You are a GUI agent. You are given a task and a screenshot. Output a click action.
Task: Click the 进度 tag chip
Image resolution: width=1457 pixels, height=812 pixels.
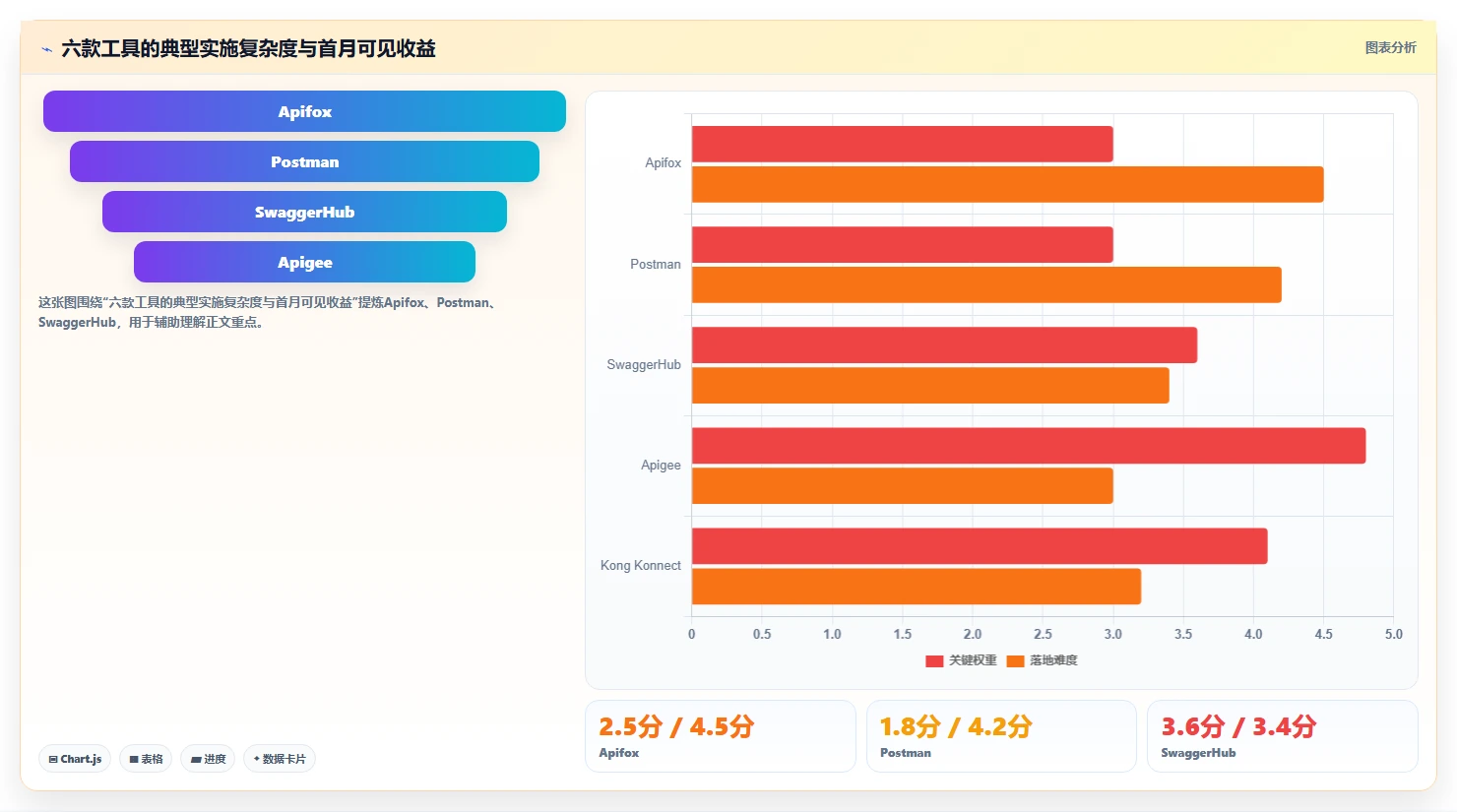[208, 759]
